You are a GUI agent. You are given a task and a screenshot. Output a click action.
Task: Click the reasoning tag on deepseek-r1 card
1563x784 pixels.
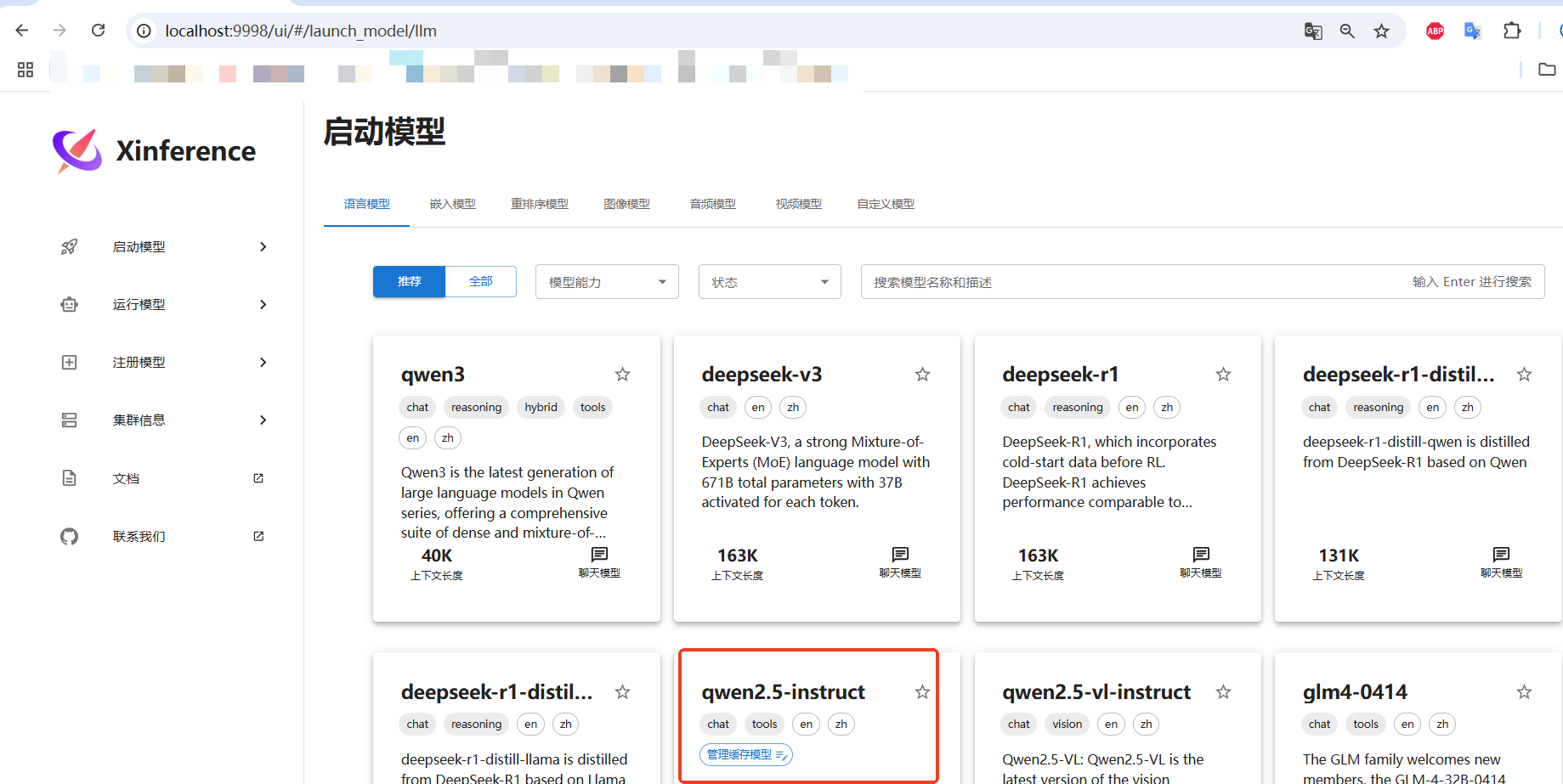[x=1078, y=408]
